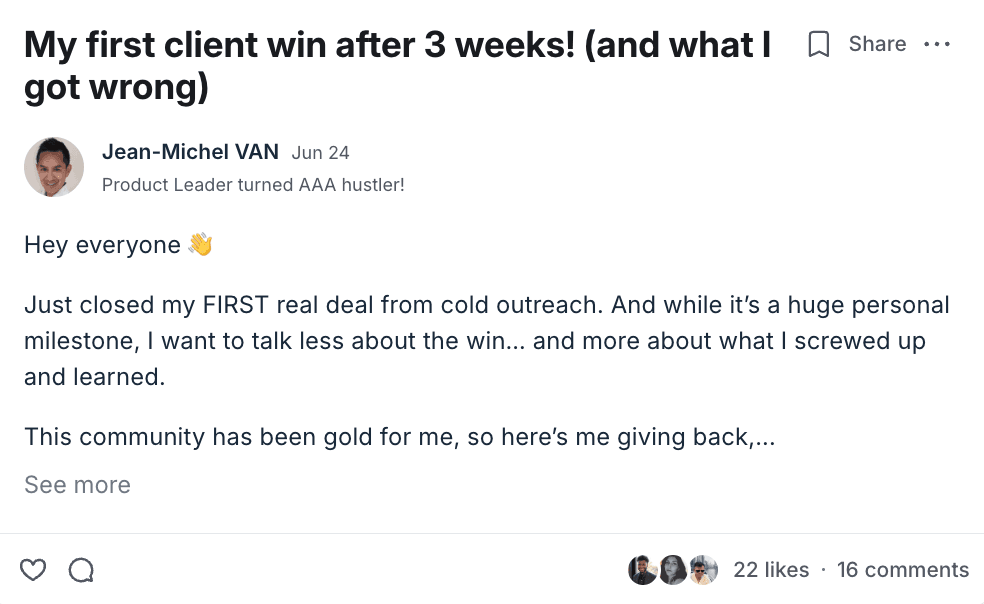
Task: Open Jean-Michel VAN's profile photo
Action: click(x=54, y=167)
